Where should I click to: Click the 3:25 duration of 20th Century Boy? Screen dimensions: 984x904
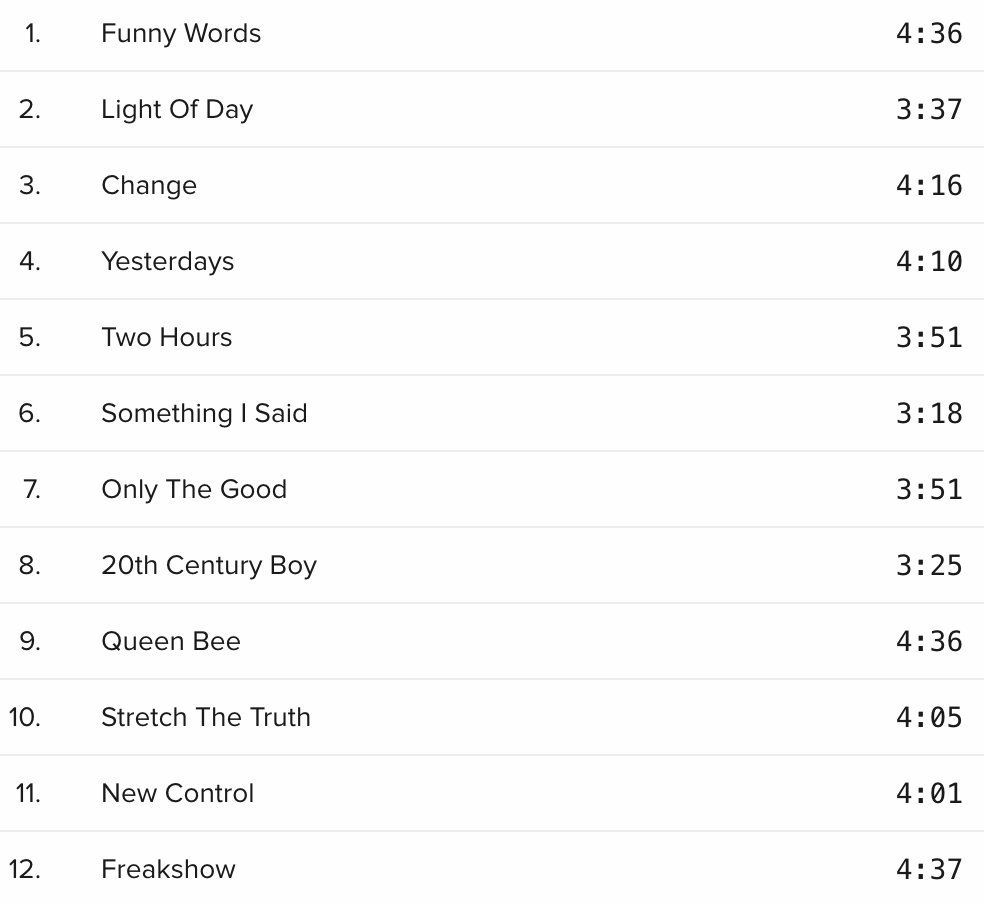[929, 566]
